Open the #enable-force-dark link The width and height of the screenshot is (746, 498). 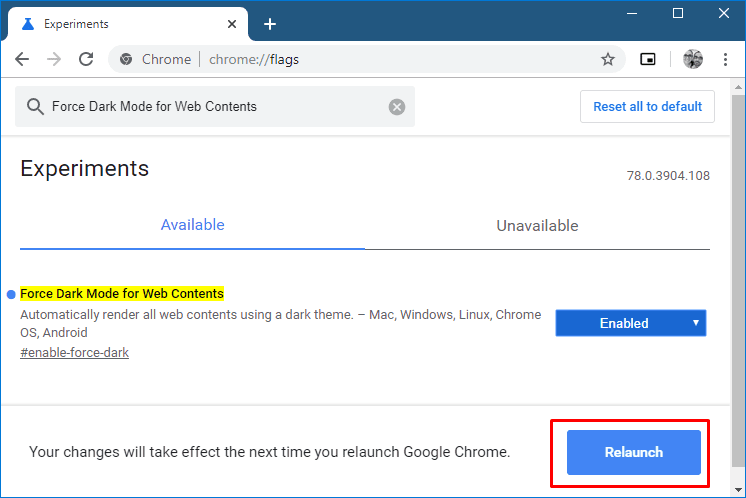(74, 352)
